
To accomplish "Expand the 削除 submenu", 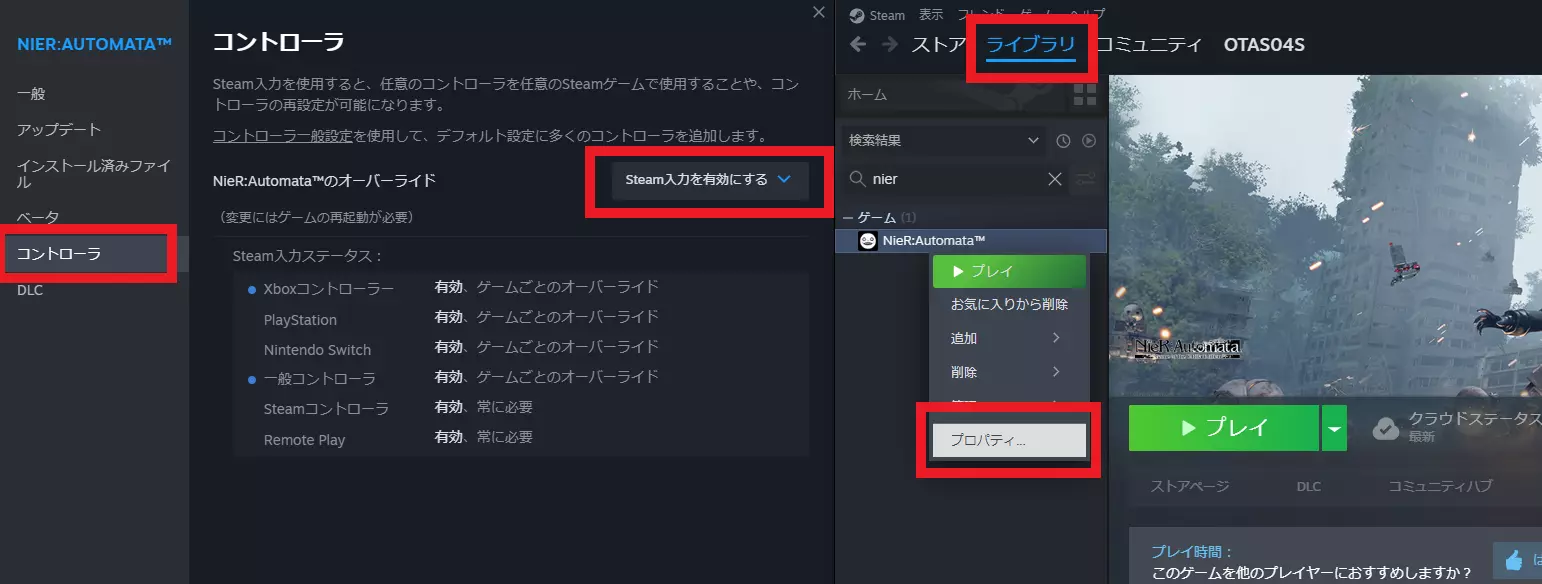I will coord(1009,372).
